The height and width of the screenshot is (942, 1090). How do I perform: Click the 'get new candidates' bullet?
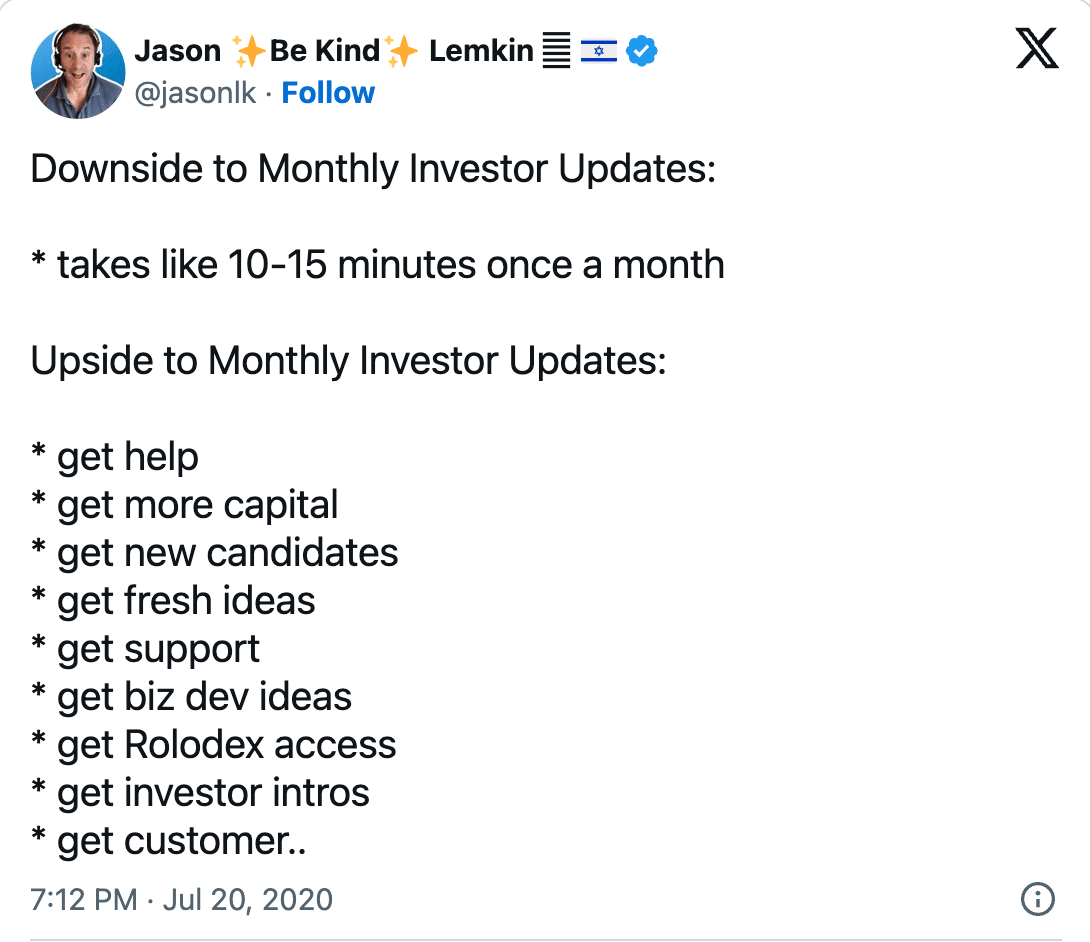214,553
